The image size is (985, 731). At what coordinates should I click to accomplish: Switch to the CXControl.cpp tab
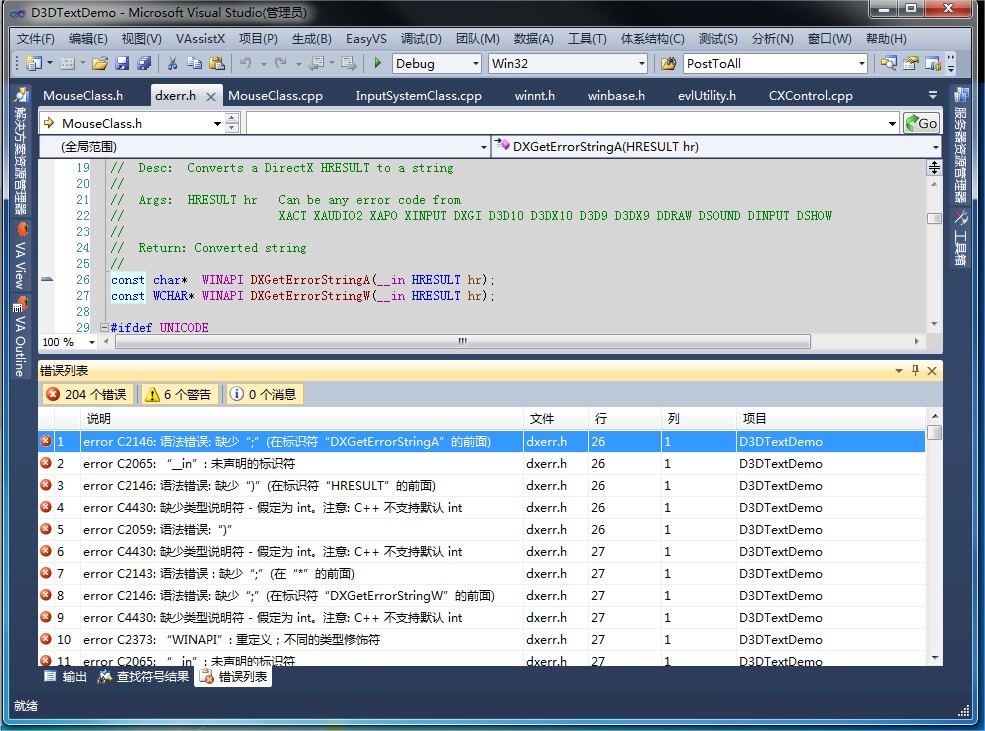[x=810, y=95]
